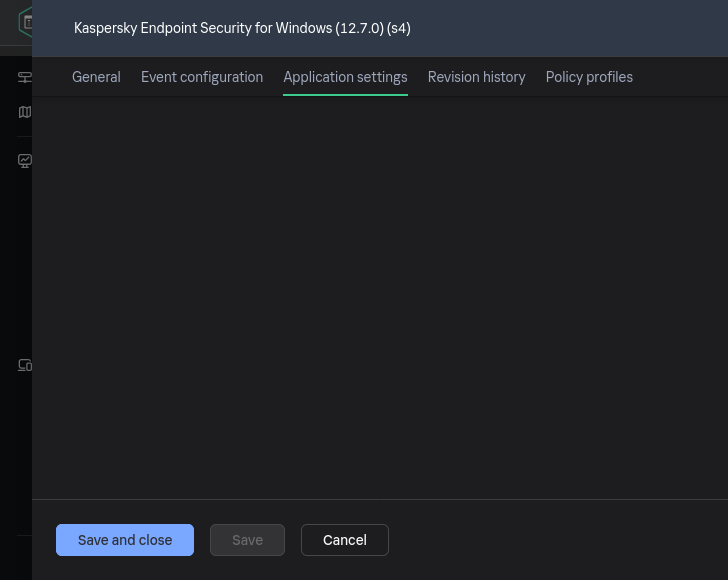Select the Application settings tab

345,77
